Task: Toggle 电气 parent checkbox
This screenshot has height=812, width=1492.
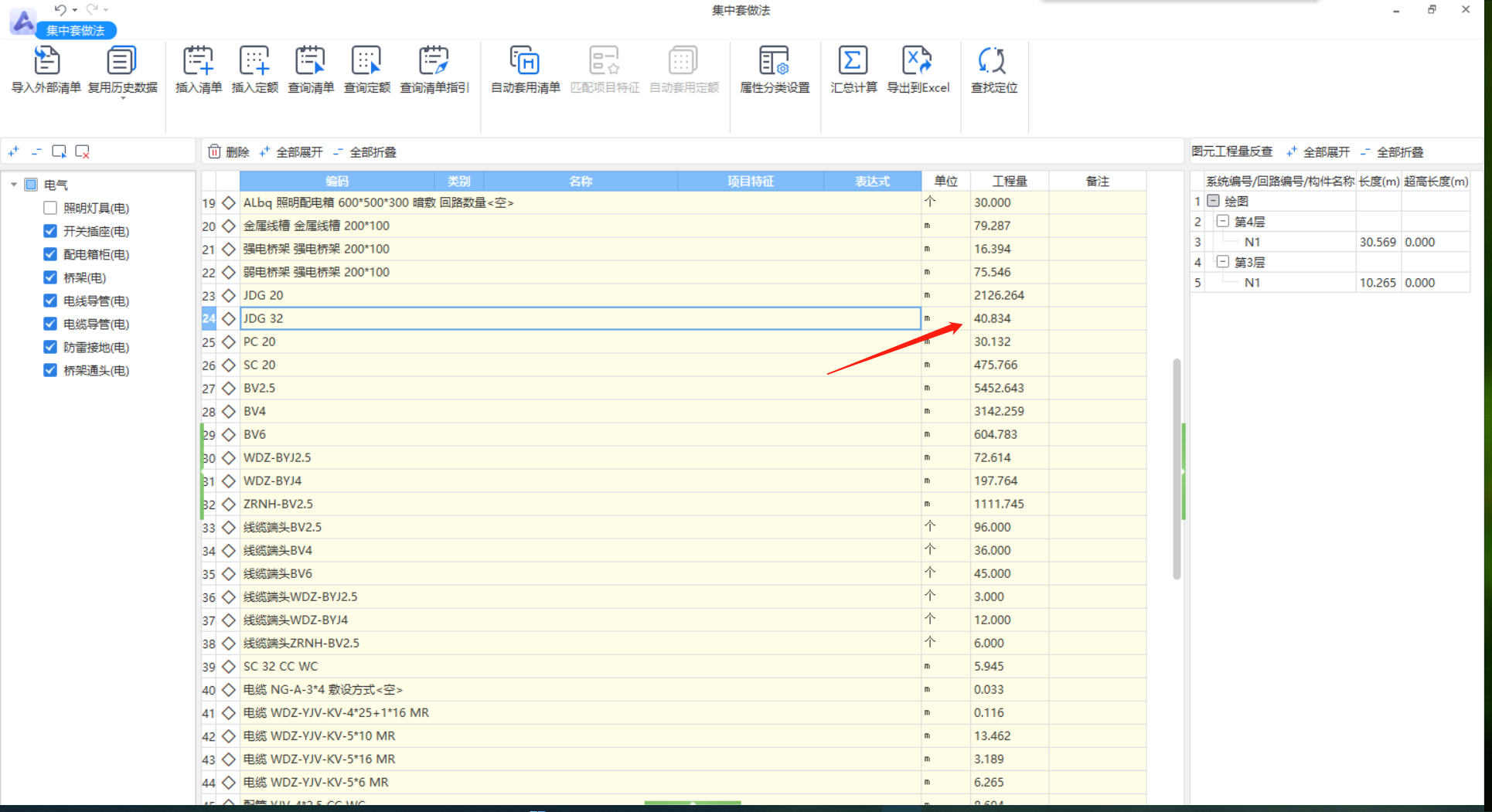Action: (31, 185)
